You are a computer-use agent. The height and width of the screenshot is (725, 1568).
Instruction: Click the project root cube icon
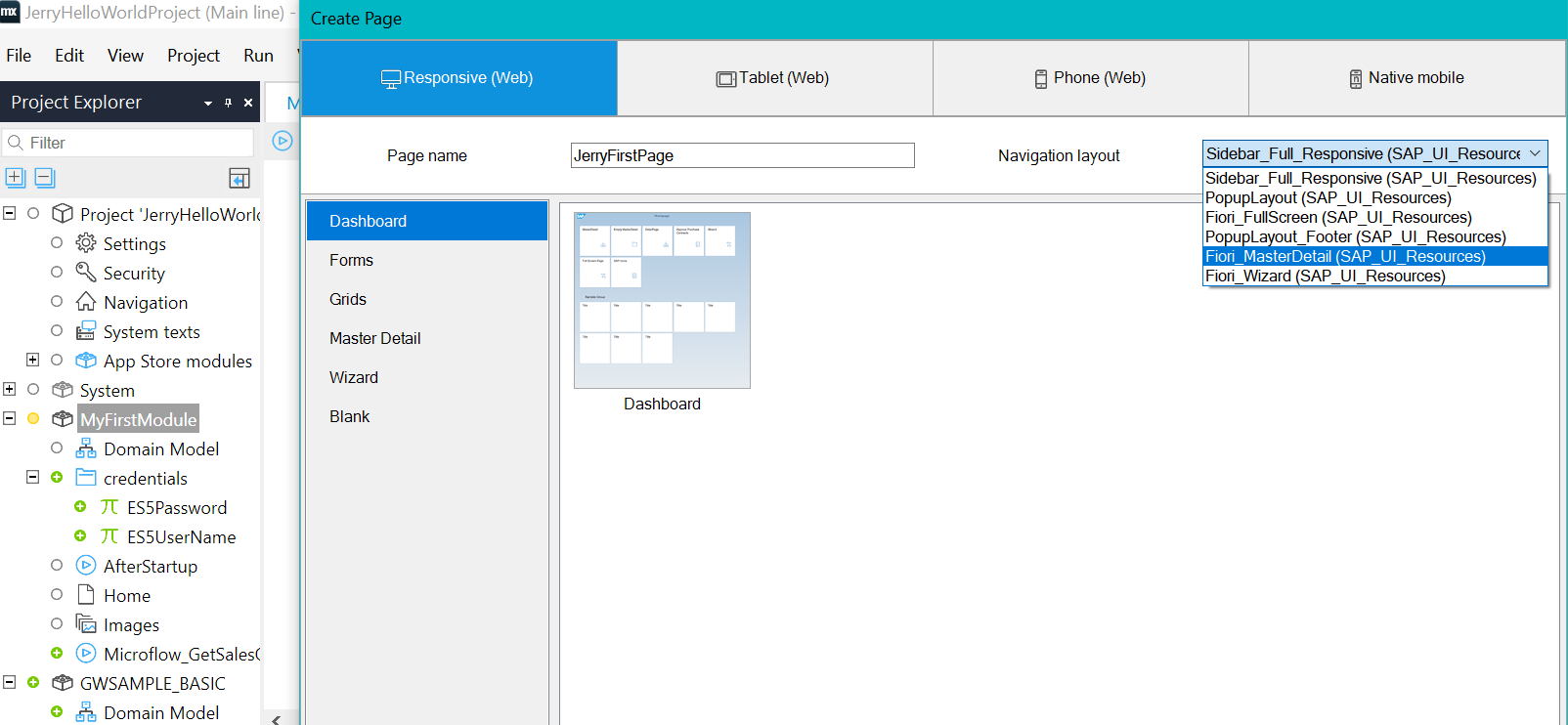(63, 214)
